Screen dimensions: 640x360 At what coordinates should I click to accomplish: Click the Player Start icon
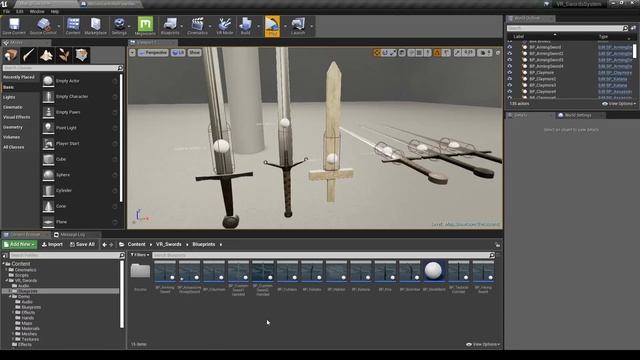coord(48,144)
